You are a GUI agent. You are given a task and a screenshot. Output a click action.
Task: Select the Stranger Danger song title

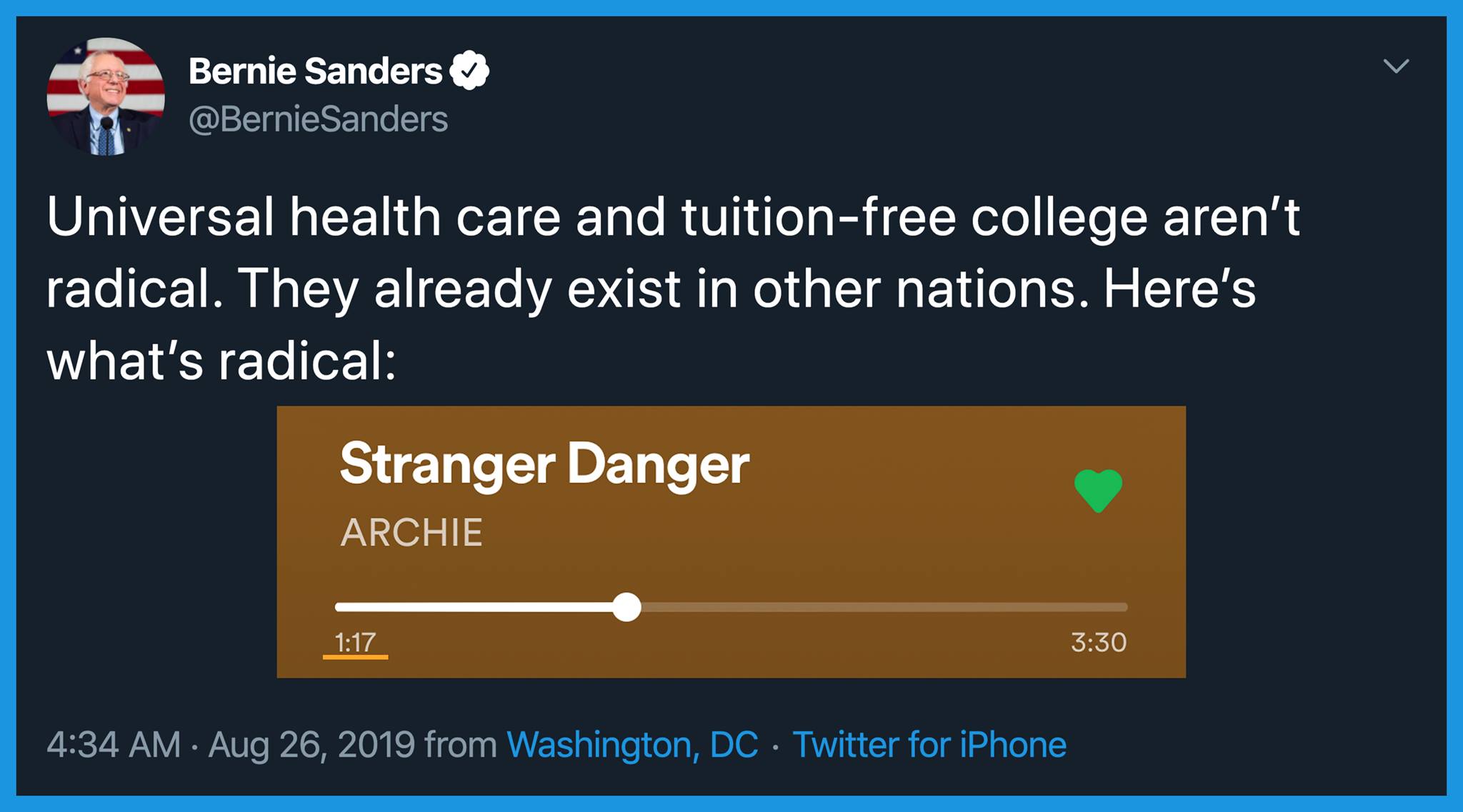tap(544, 465)
